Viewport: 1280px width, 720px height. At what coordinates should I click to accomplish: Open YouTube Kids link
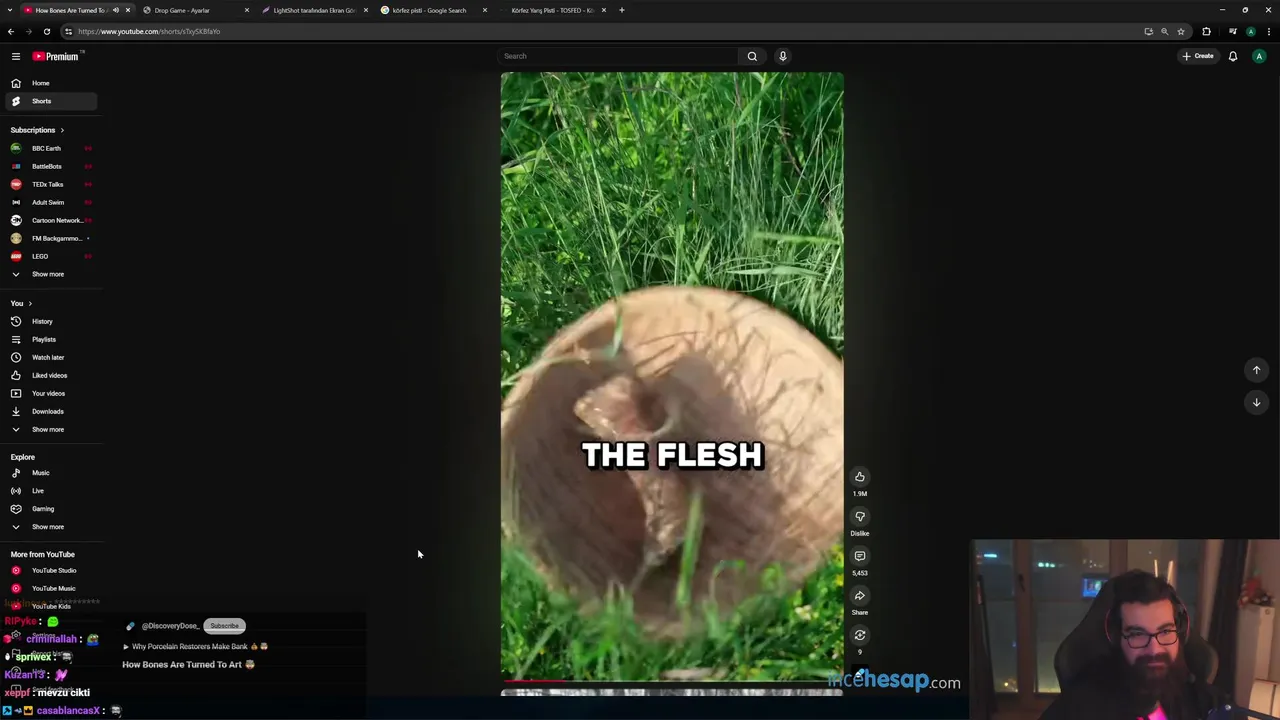(x=49, y=606)
